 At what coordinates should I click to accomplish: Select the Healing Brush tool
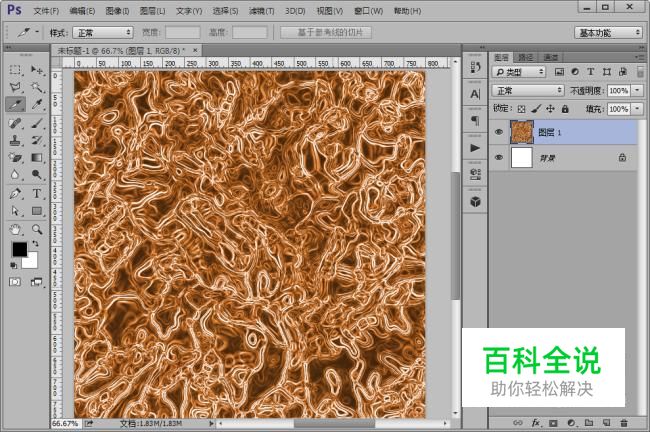pyautogui.click(x=15, y=123)
